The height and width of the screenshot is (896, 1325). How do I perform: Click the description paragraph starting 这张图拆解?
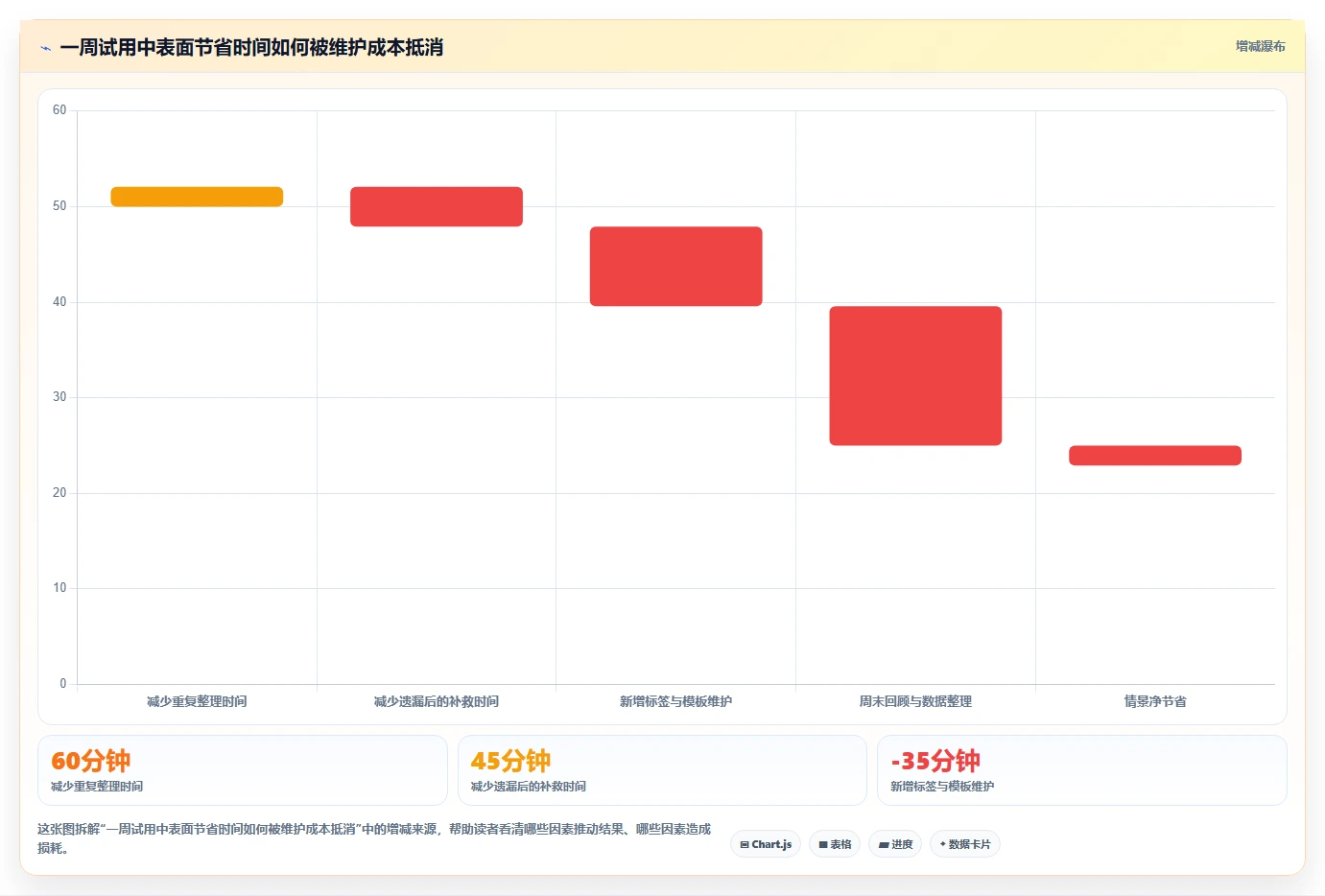click(x=374, y=838)
